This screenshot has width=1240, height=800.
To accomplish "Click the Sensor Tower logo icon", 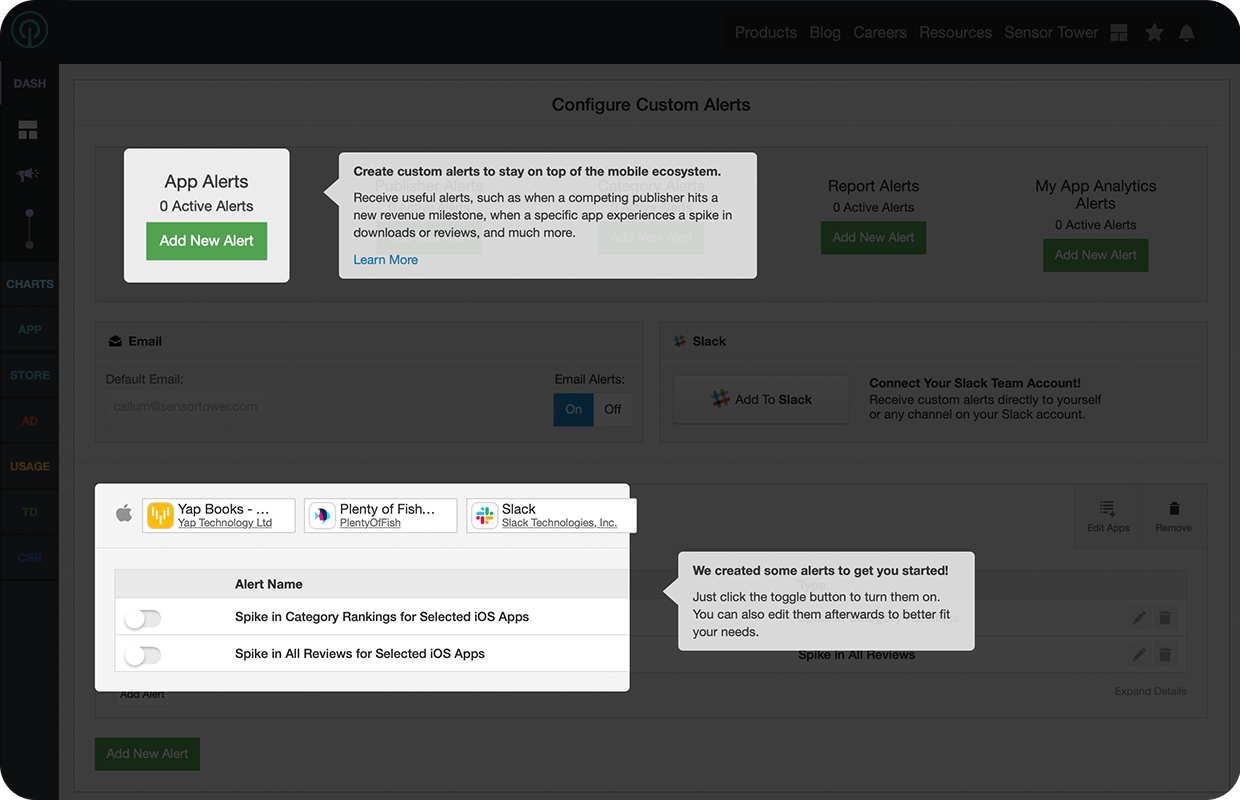I will click(30, 32).
